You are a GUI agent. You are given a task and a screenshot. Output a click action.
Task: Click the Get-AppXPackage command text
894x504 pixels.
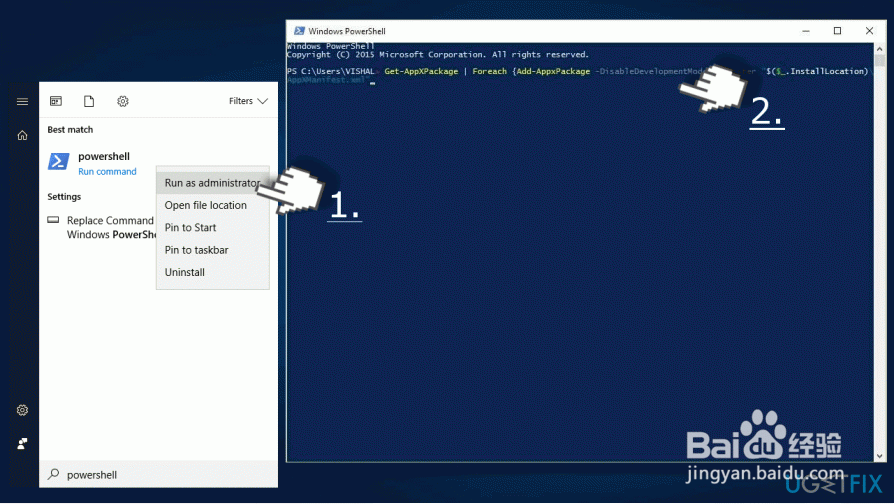coord(421,71)
